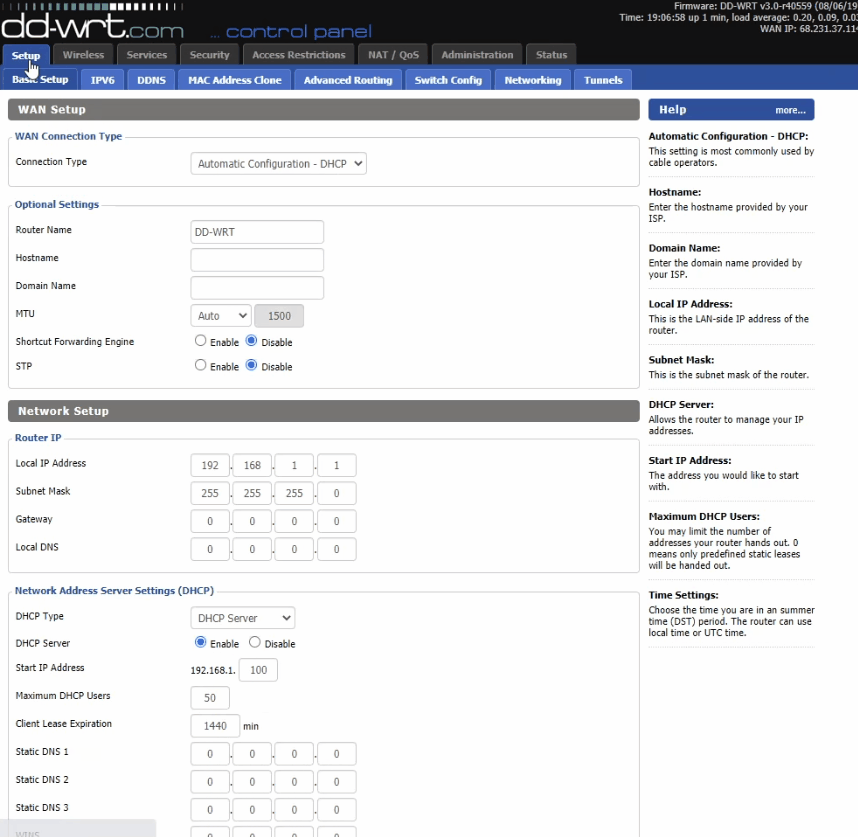The height and width of the screenshot is (837, 858).
Task: Click Static DNS 3 first octet
Action: pyautogui.click(x=210, y=810)
